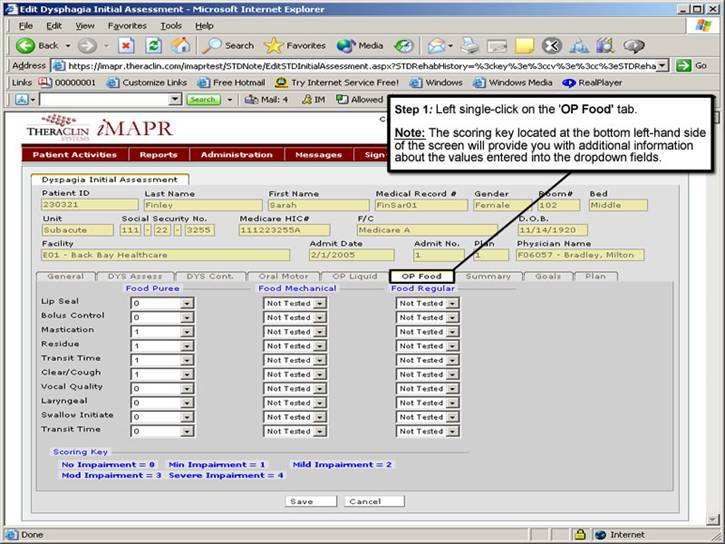
Task: Open the Favorites star in toolbar
Action: coord(295,45)
